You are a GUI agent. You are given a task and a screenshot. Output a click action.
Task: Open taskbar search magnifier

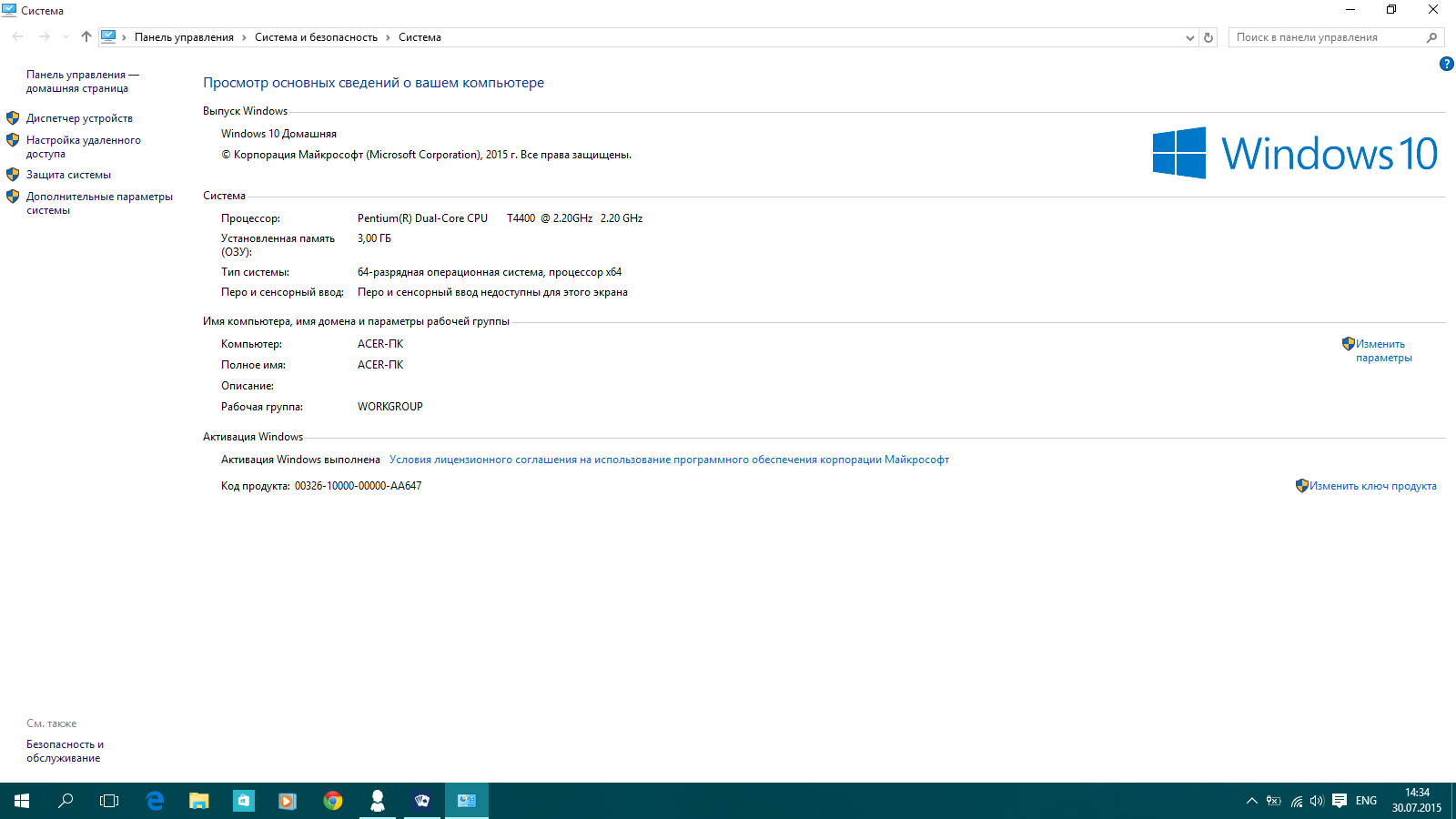point(66,801)
